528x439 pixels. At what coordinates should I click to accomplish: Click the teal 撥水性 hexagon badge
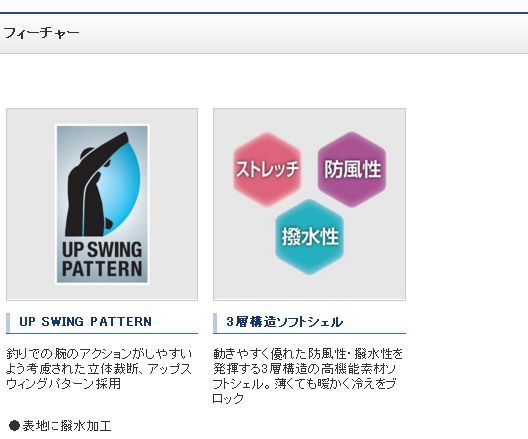click(x=310, y=237)
